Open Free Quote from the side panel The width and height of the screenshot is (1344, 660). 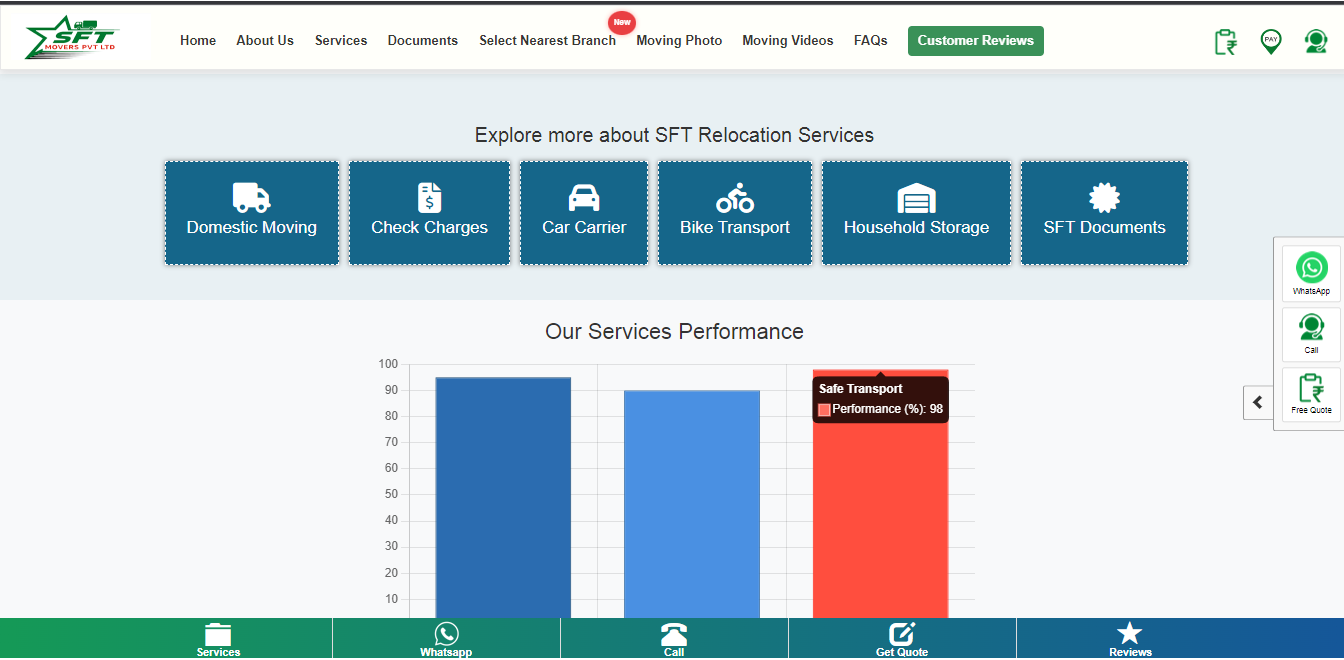1311,393
